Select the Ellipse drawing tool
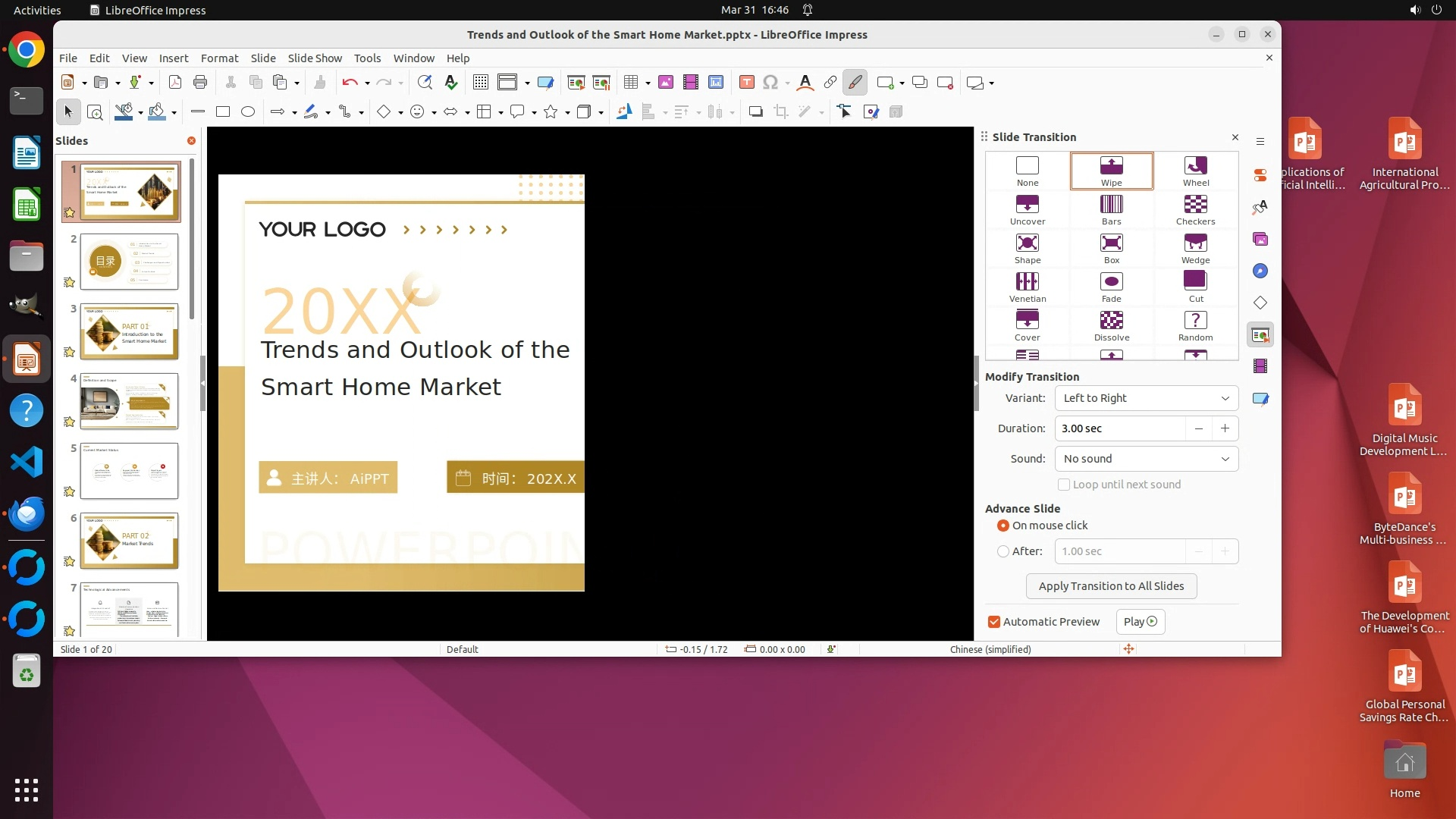 247,112
